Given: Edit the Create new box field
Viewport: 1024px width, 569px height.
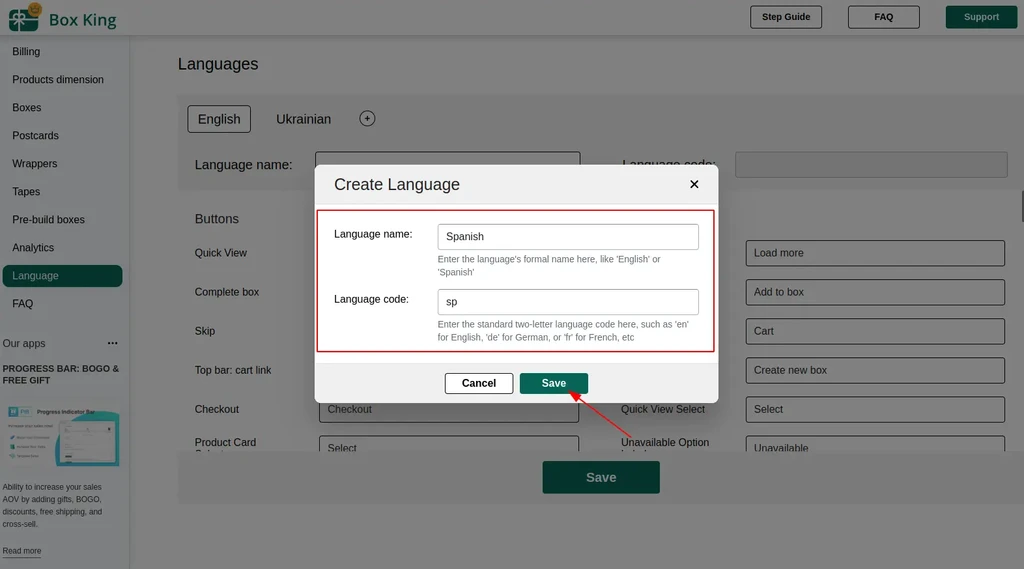Looking at the screenshot, I should (875, 370).
